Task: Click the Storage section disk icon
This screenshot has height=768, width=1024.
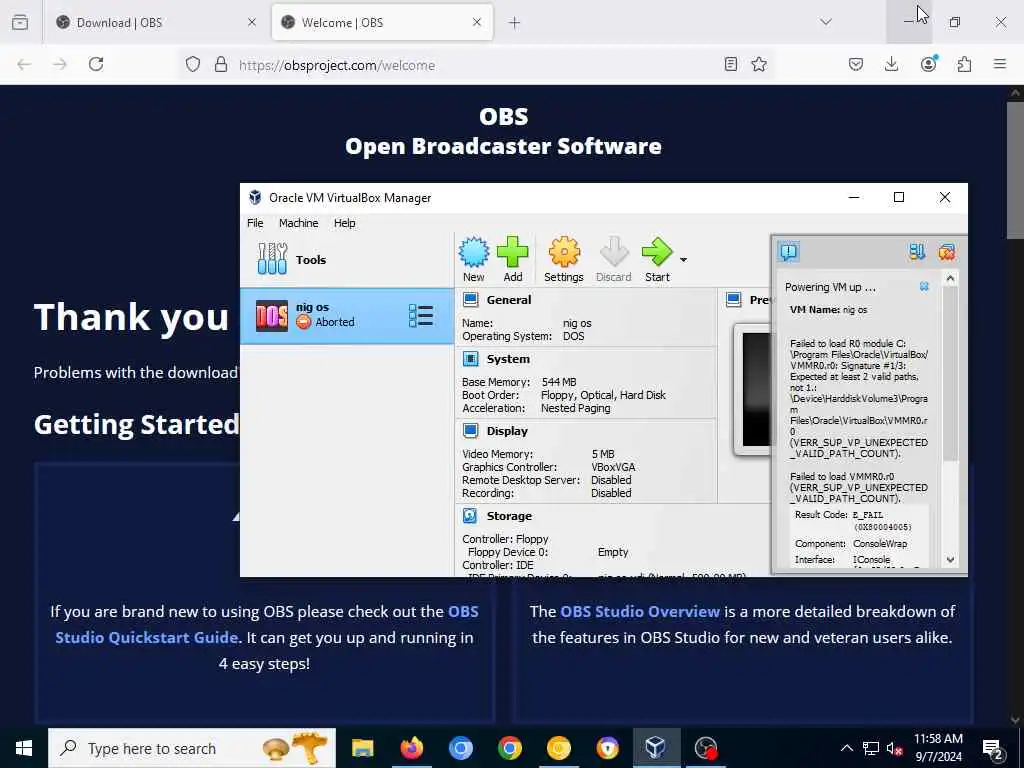Action: (470, 515)
